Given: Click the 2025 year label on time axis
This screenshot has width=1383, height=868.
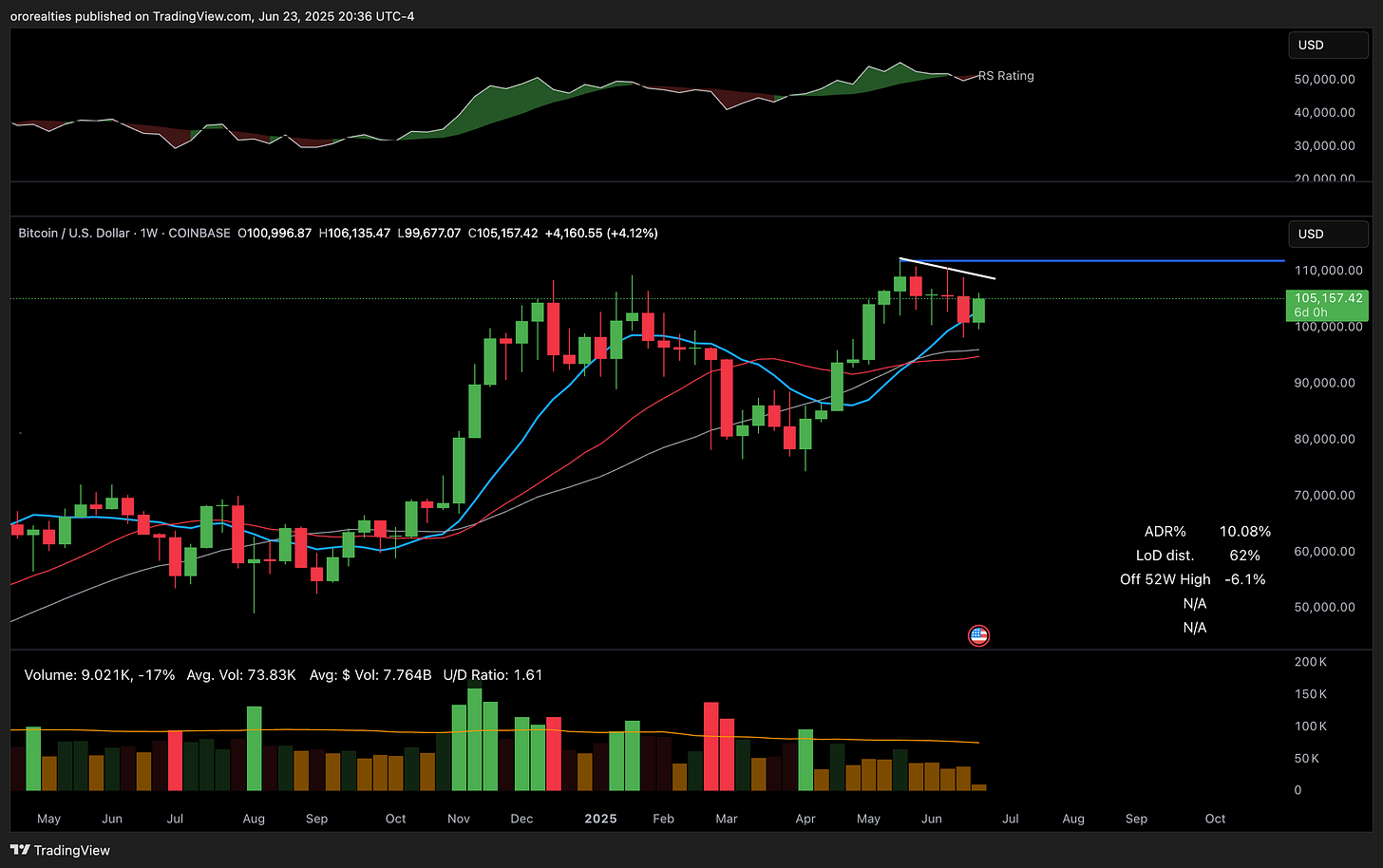Looking at the screenshot, I should point(600,819).
